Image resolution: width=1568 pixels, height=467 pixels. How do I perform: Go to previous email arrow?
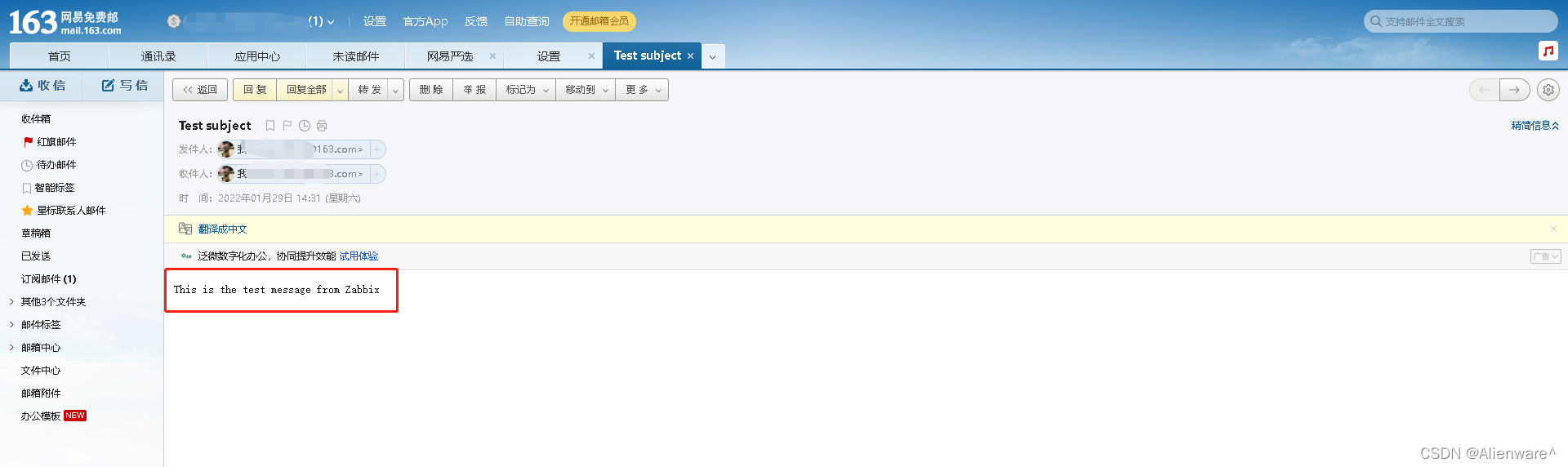[1484, 90]
